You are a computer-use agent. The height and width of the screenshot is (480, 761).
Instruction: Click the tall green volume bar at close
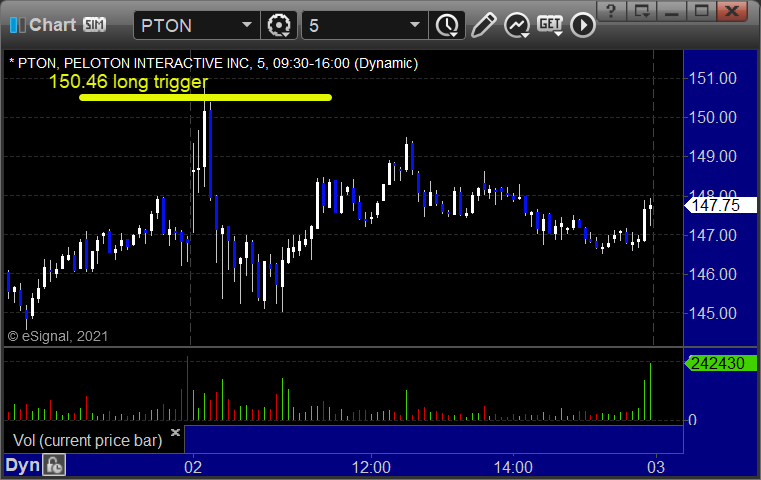coord(651,392)
